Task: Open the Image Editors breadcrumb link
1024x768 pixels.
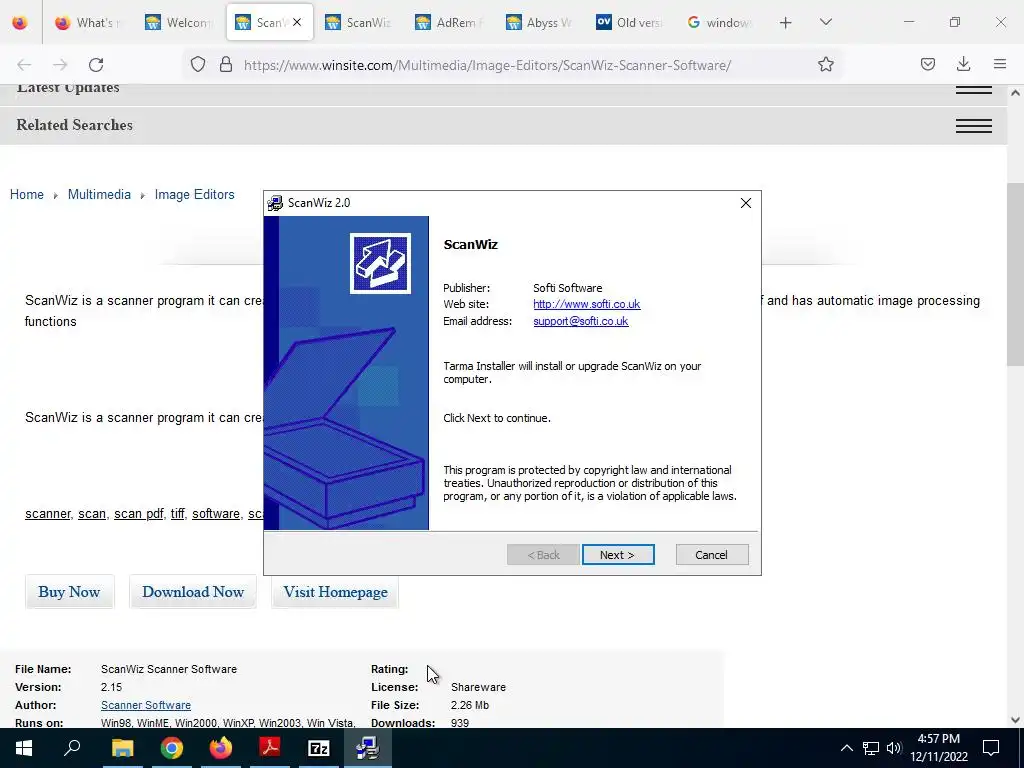Action: (x=195, y=195)
